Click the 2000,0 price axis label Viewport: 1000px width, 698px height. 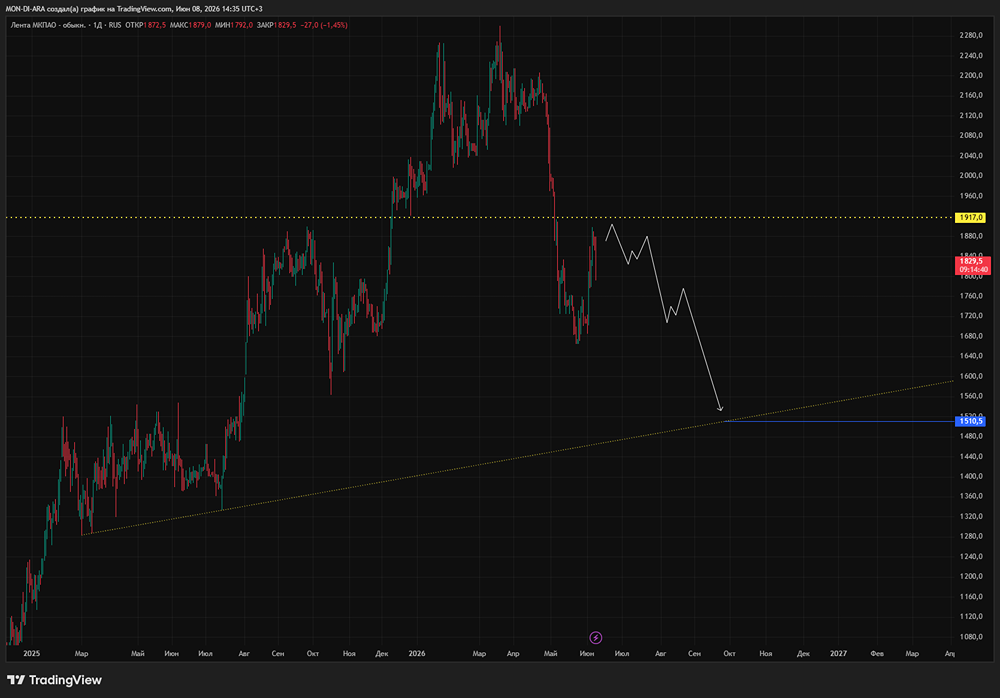click(971, 175)
